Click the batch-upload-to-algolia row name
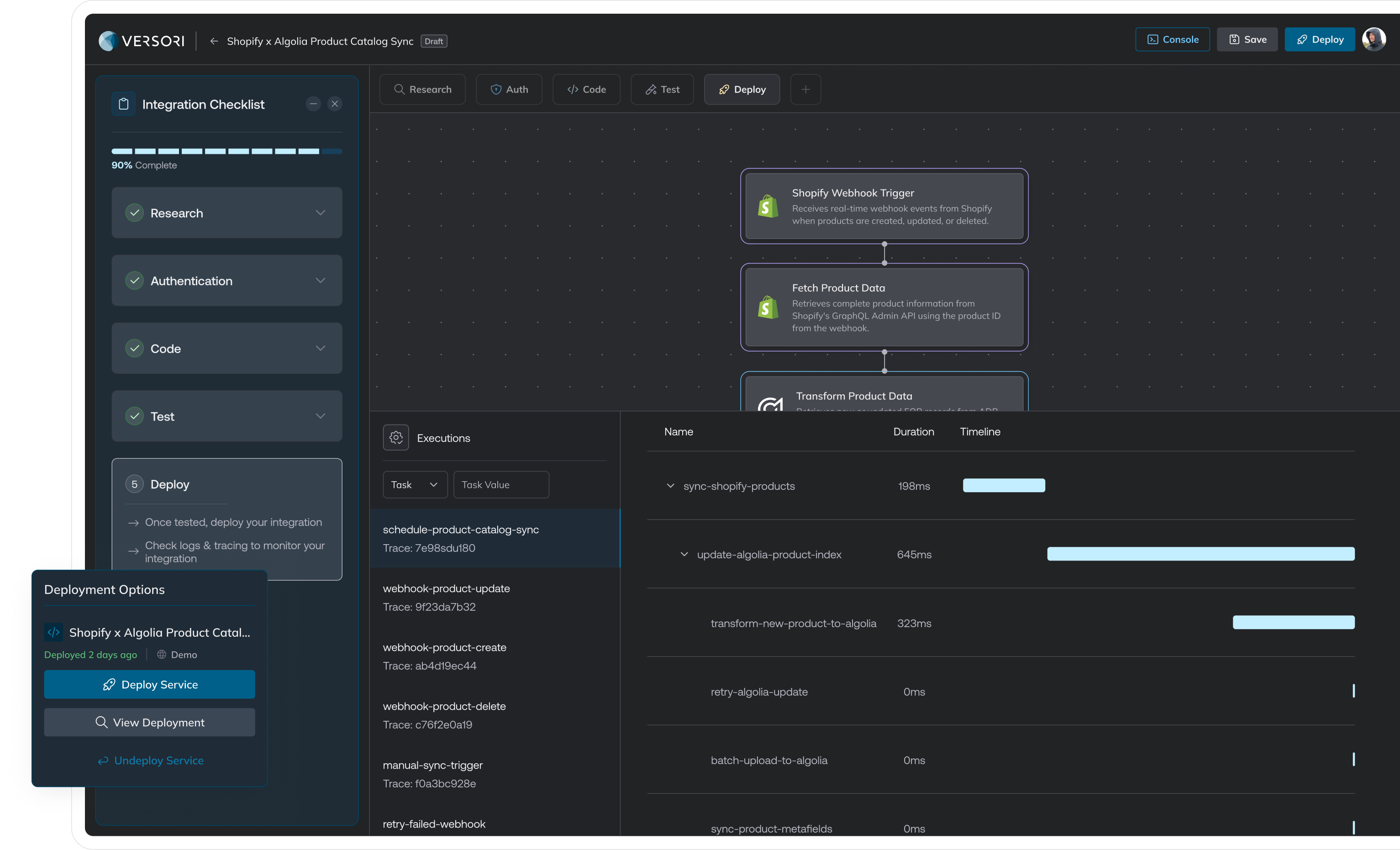This screenshot has width=1400, height=850. (x=769, y=760)
